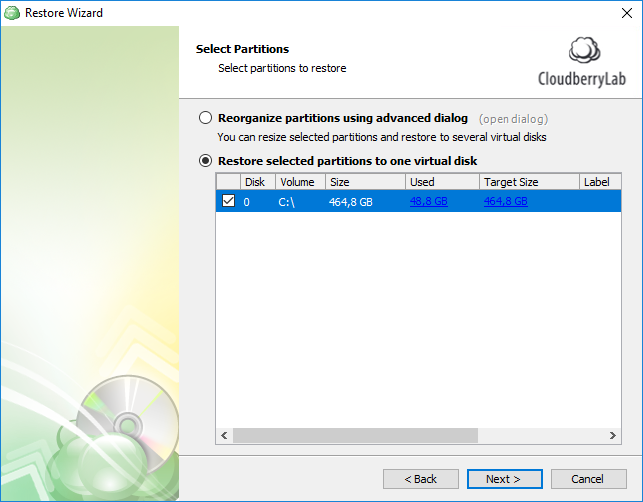This screenshot has height=502, width=643.
Task: Proceed with the Next button
Action: point(504,479)
